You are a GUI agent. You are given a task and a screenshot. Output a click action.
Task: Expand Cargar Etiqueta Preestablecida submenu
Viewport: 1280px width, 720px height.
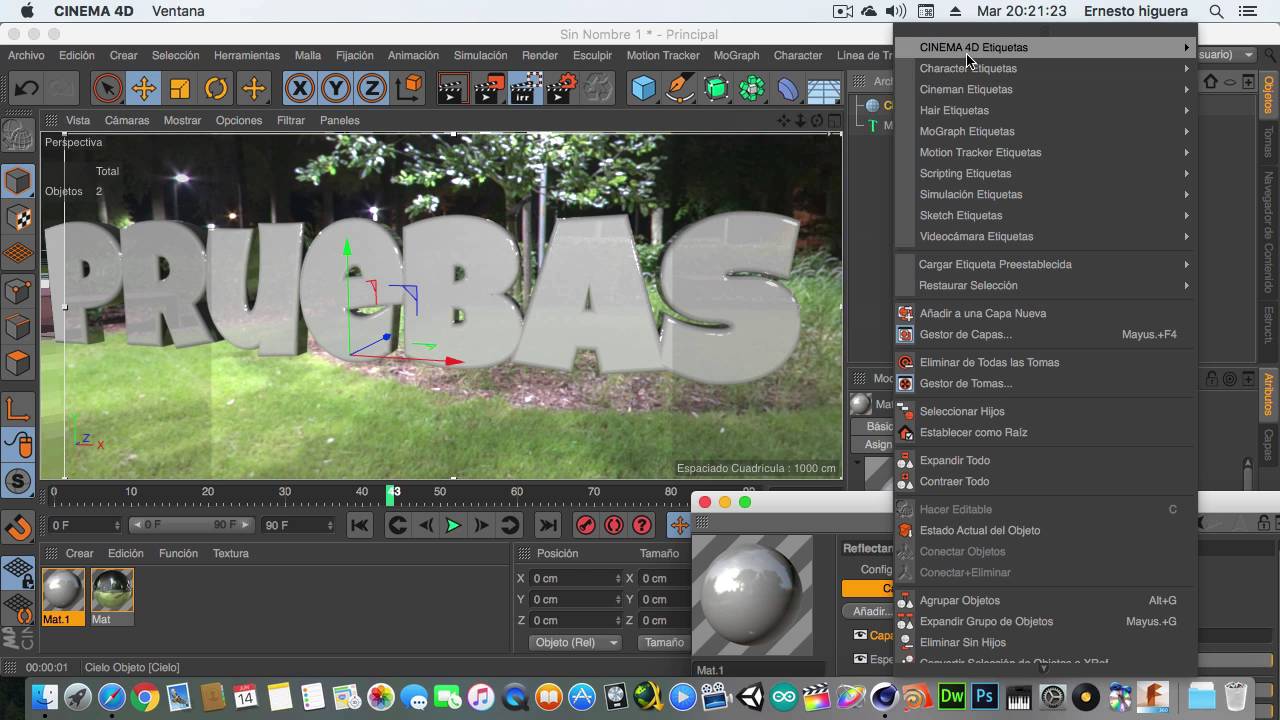click(x=1045, y=264)
